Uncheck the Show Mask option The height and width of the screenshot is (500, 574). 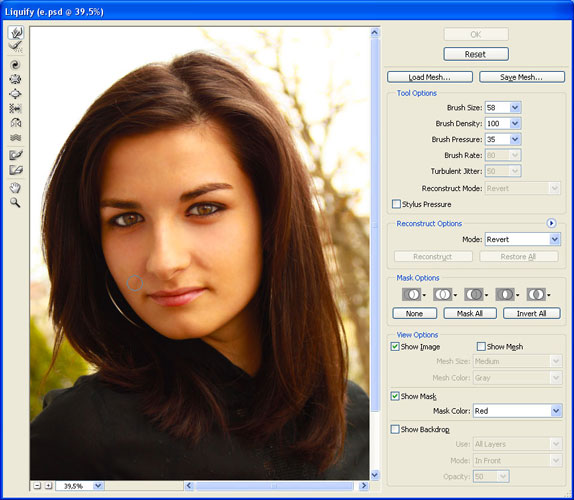[395, 396]
